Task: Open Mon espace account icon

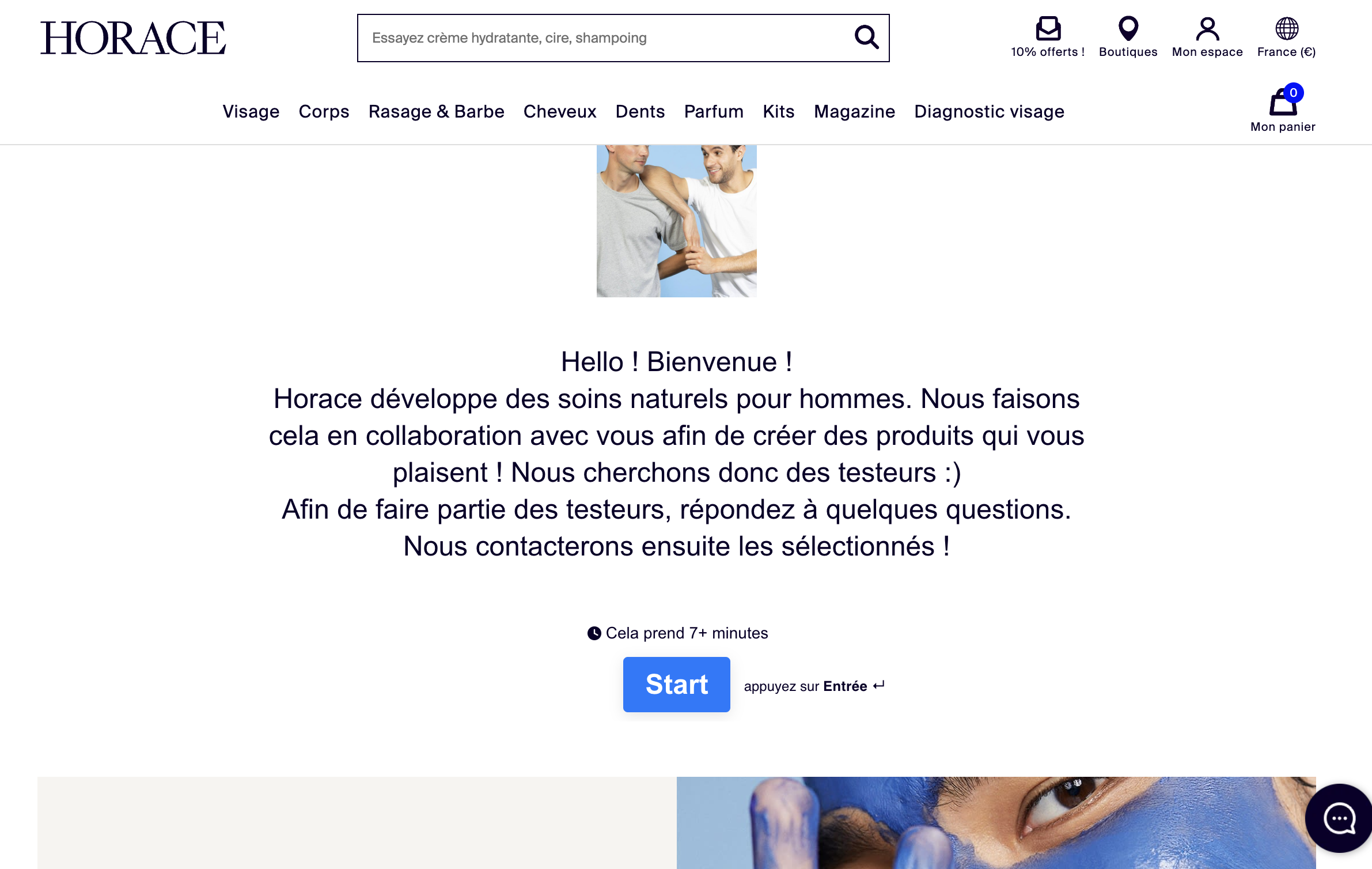Action: pyautogui.click(x=1207, y=28)
